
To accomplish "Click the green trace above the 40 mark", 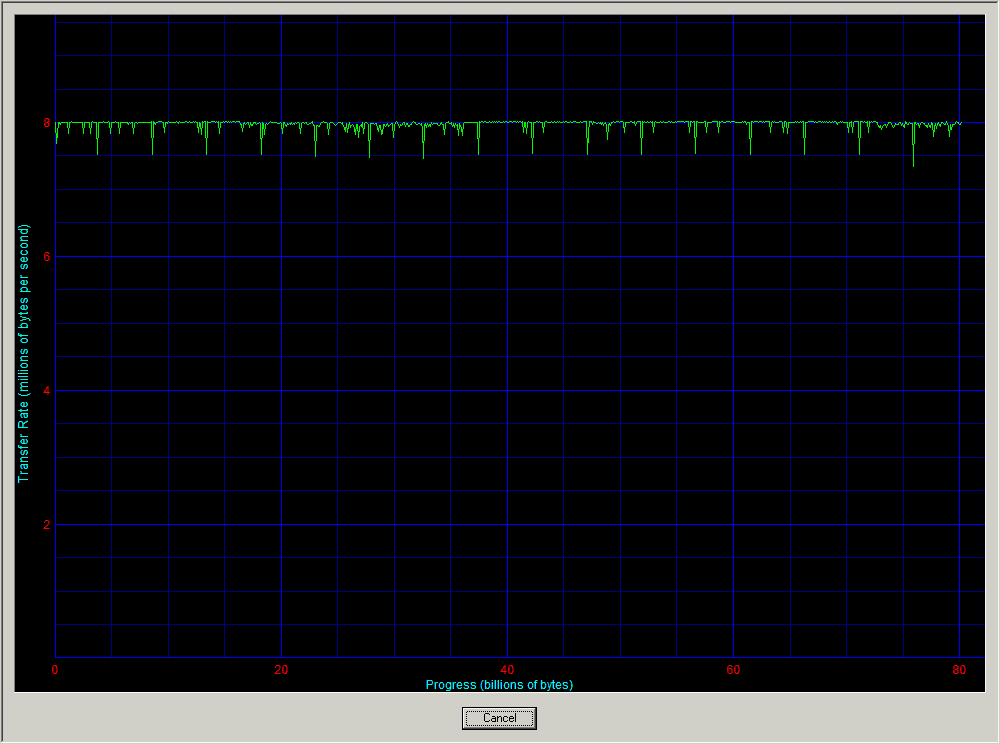I will click(507, 122).
